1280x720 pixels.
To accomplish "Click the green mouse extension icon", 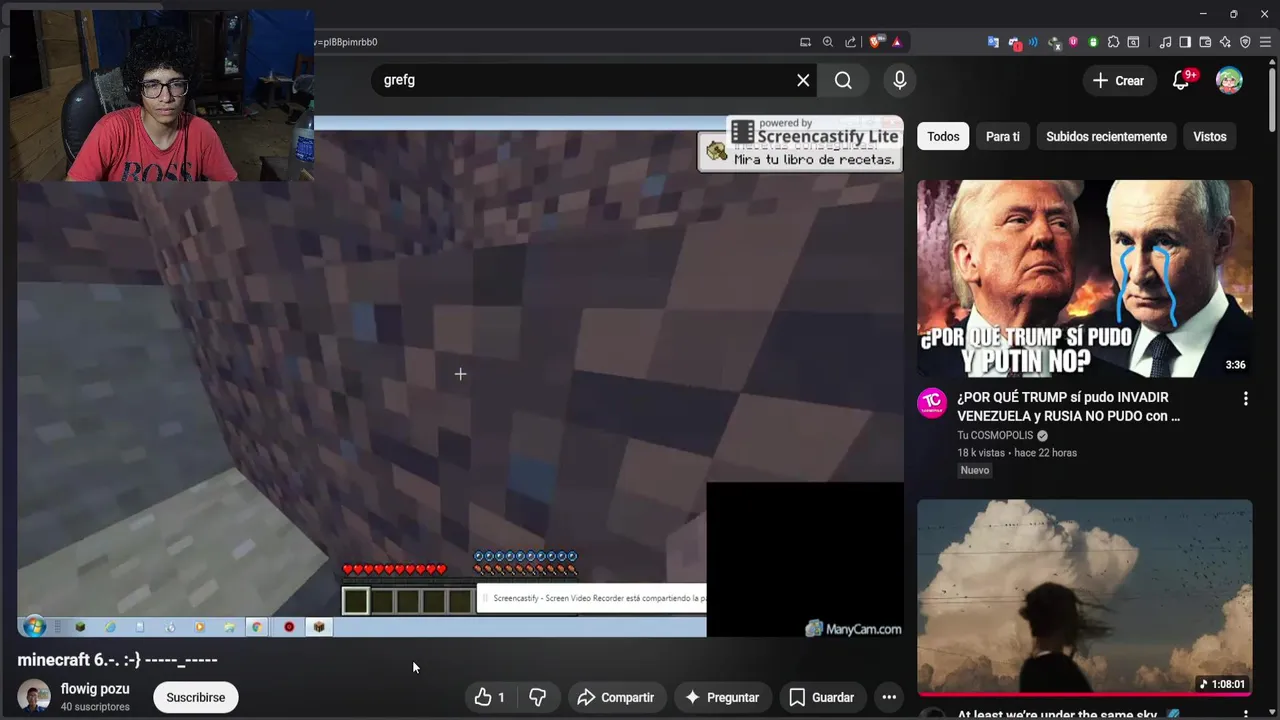I will pos(1093,42).
